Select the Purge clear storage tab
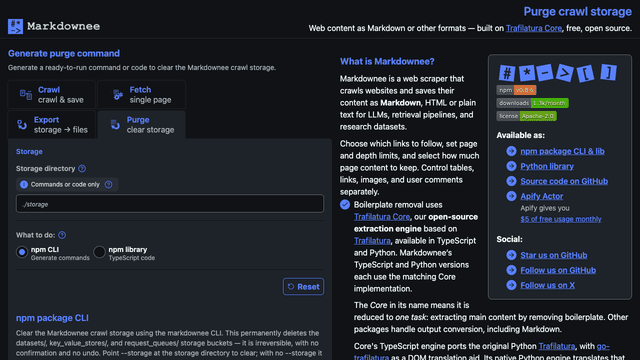The image size is (640, 360). (x=142, y=124)
